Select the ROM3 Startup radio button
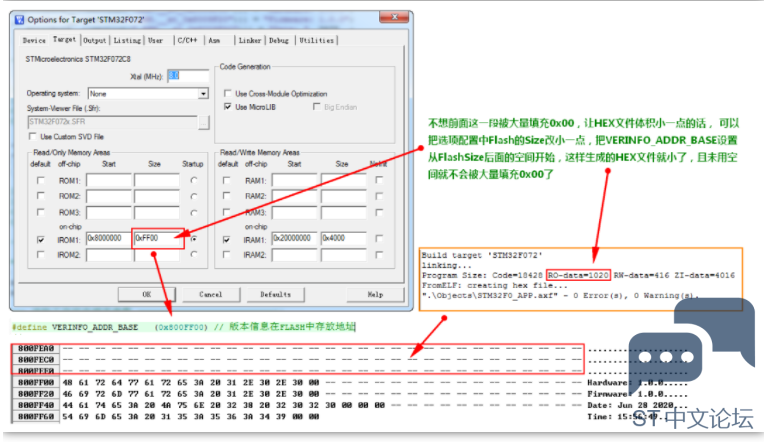The image size is (766, 442). coord(194,212)
